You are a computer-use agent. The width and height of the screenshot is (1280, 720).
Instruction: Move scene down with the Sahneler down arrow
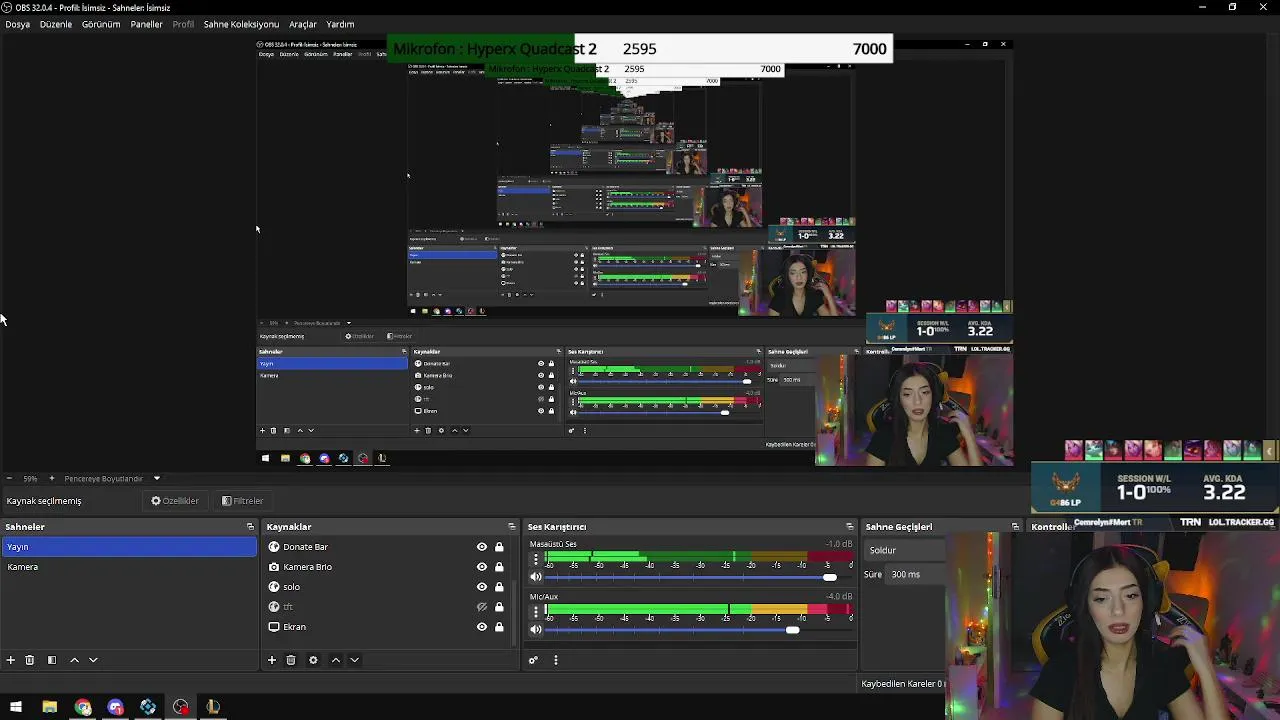pos(93,660)
